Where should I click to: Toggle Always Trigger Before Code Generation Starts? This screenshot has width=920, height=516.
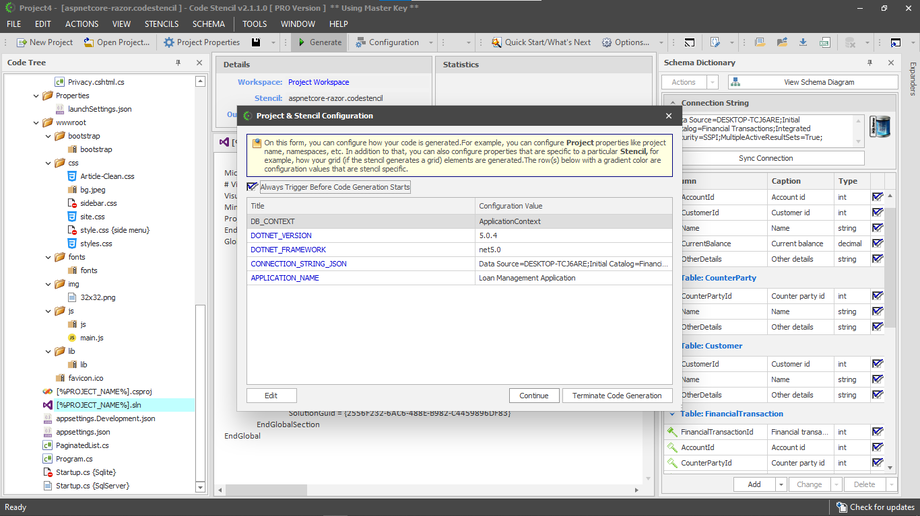tap(252, 187)
